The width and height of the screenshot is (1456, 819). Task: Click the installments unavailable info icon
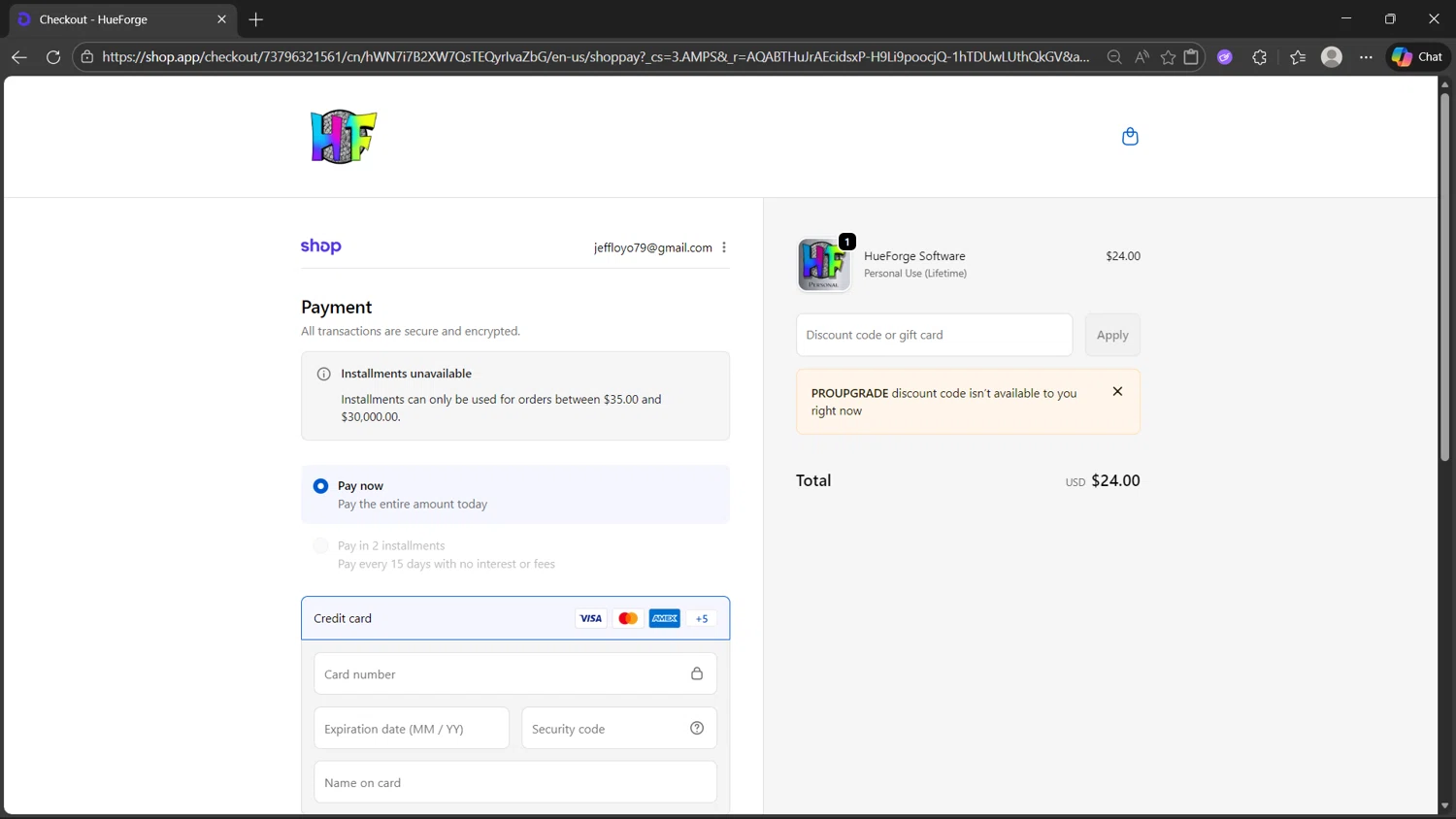coord(324,374)
